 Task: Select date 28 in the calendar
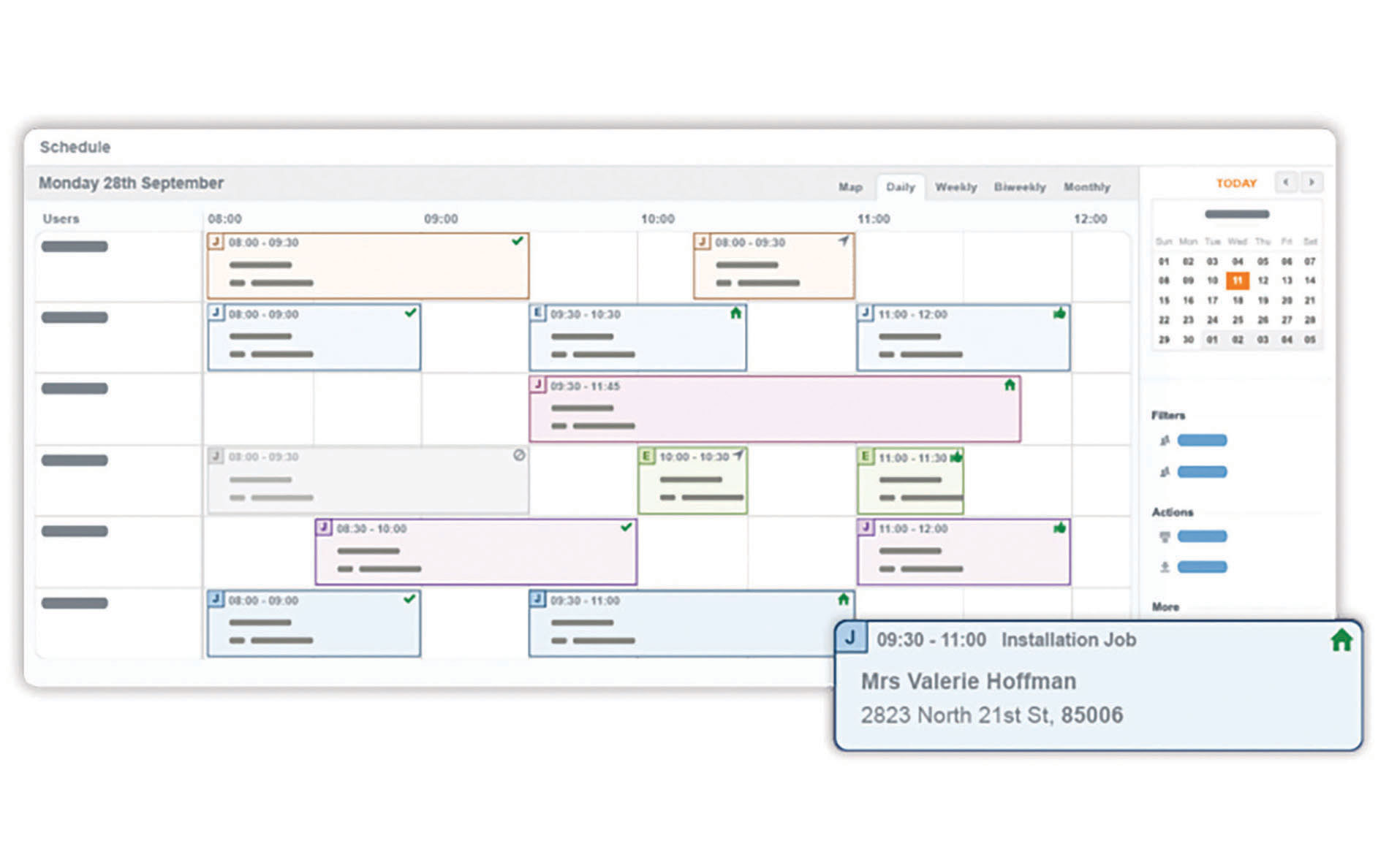pyautogui.click(x=1310, y=320)
